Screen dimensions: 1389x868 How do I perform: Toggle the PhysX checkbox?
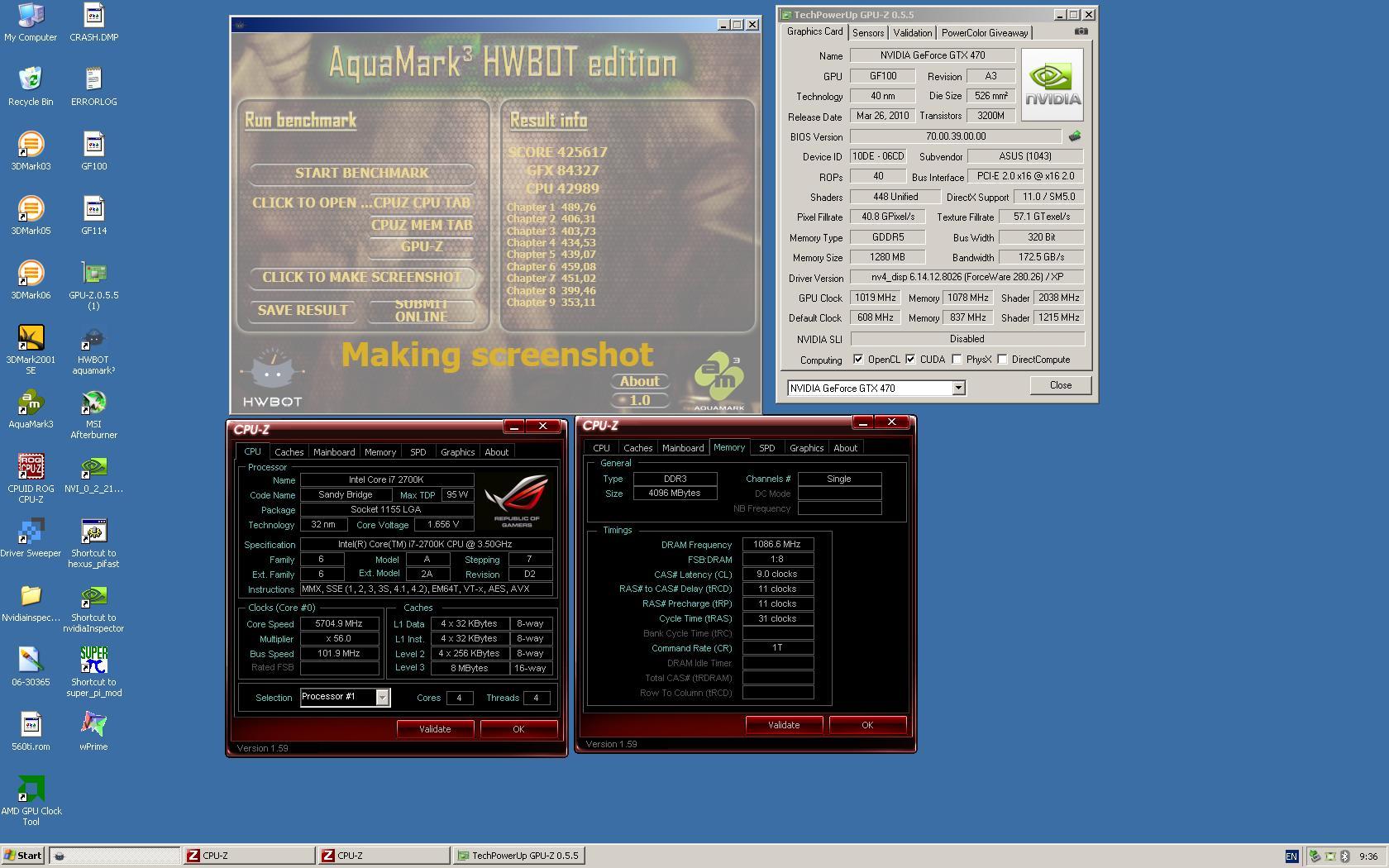tap(957, 360)
